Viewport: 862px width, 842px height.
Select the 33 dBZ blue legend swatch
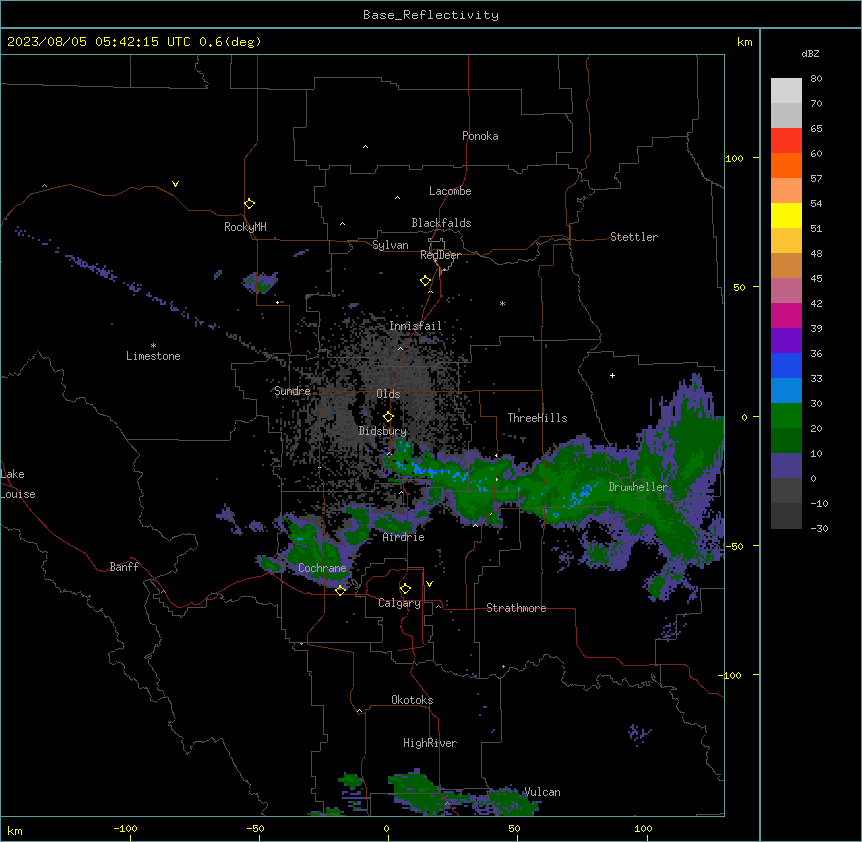point(786,365)
